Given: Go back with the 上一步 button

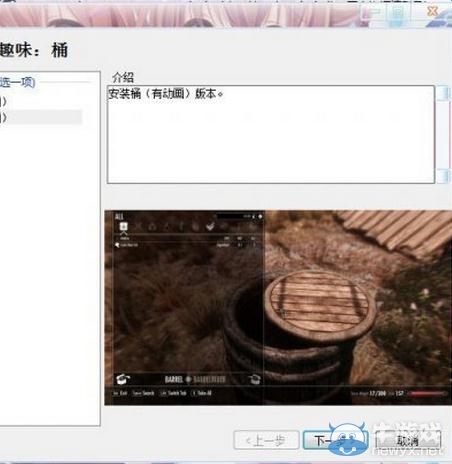Looking at the screenshot, I should tap(266, 440).
